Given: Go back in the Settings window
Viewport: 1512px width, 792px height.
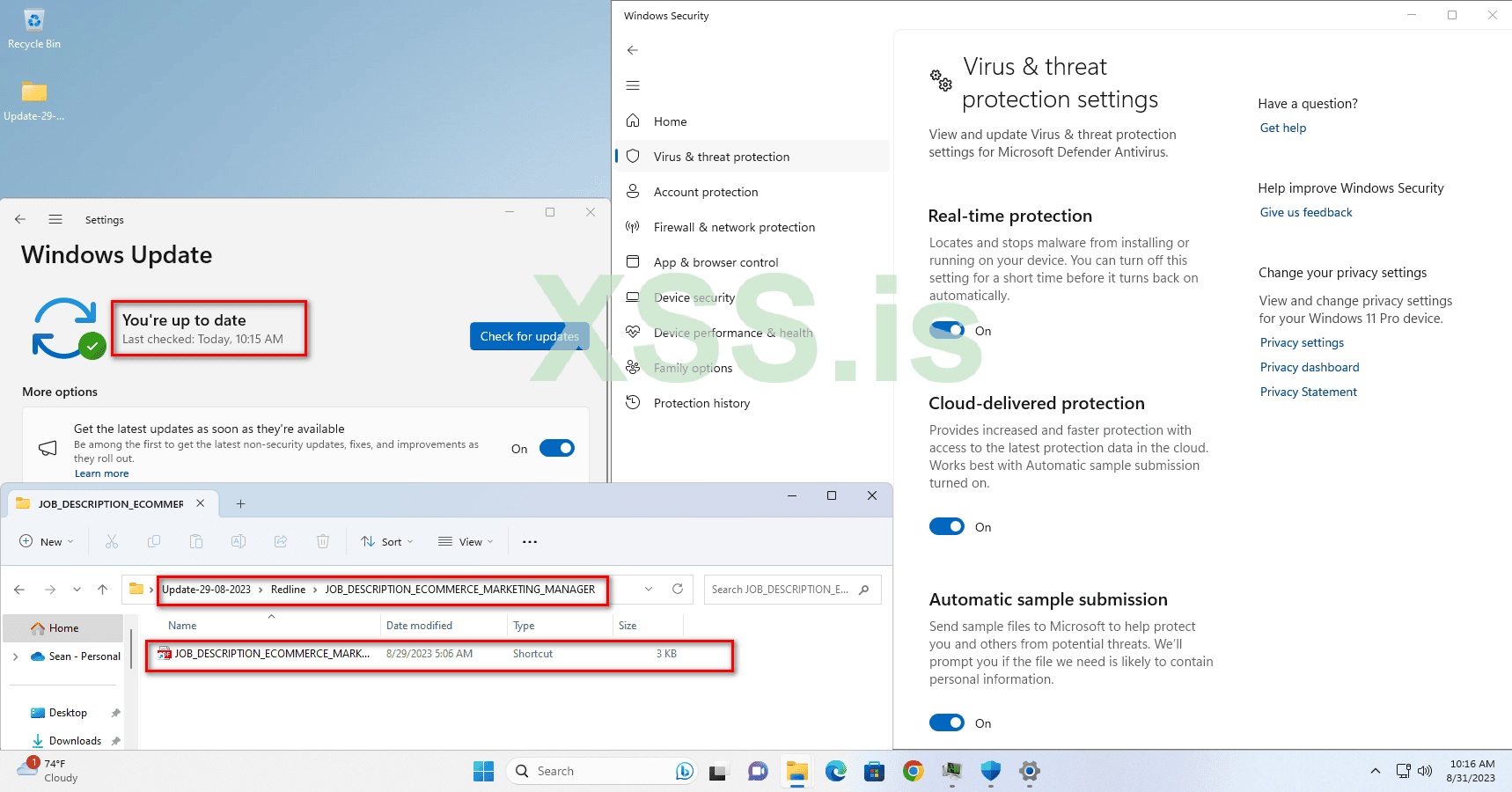Looking at the screenshot, I should 20,219.
